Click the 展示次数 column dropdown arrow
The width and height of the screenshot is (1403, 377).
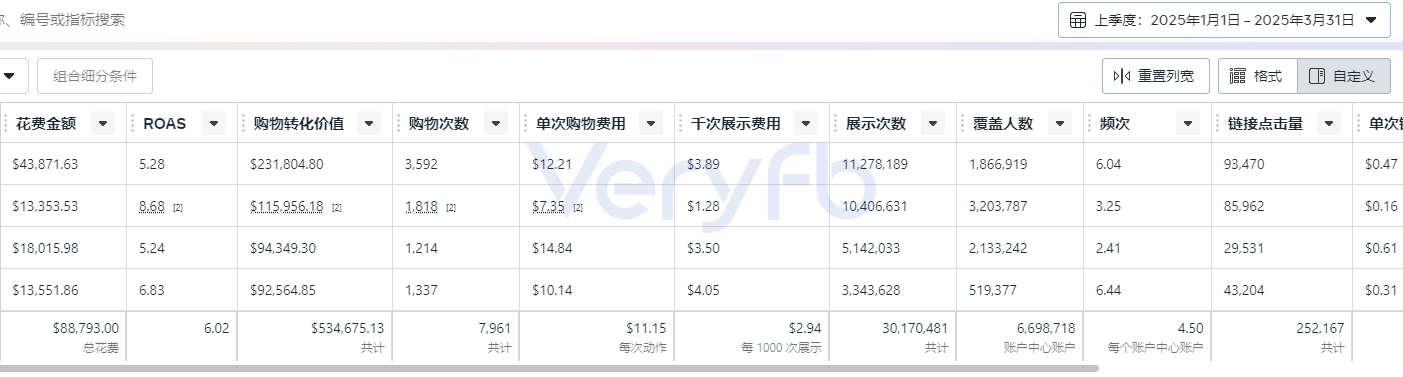tap(933, 123)
